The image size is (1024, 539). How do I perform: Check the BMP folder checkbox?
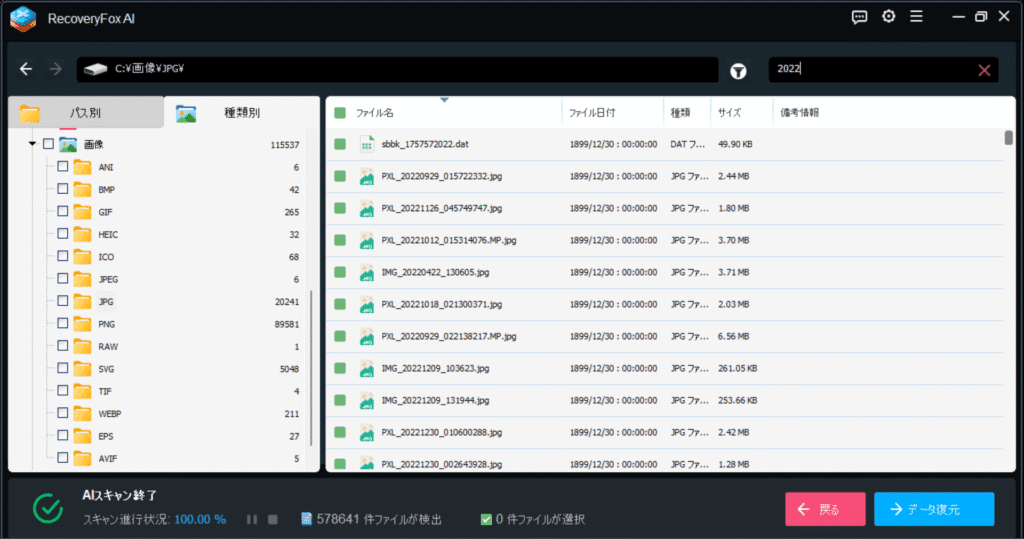[63, 189]
